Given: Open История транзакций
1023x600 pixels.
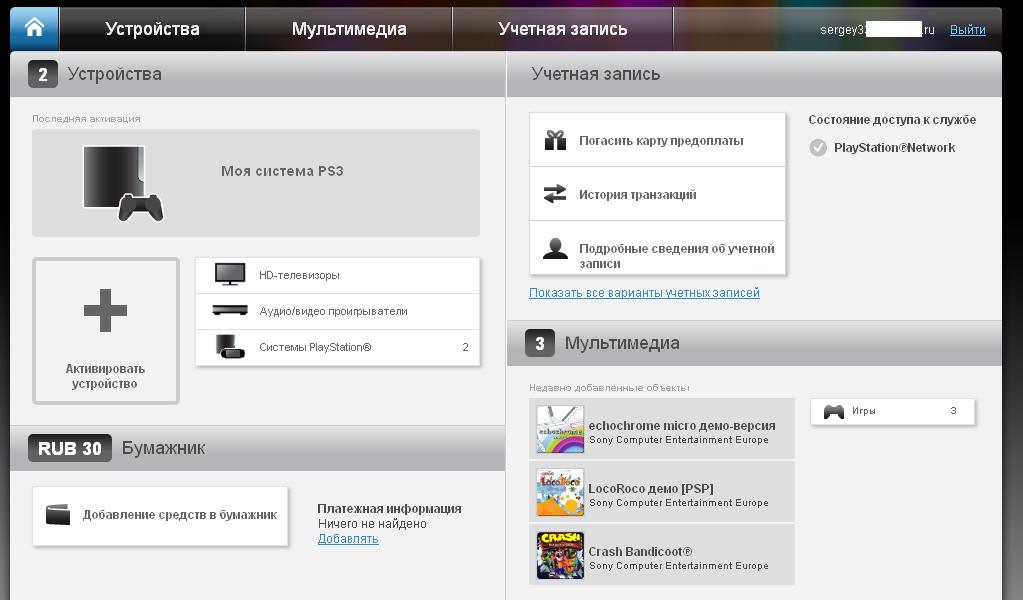Looking at the screenshot, I should coord(657,194).
